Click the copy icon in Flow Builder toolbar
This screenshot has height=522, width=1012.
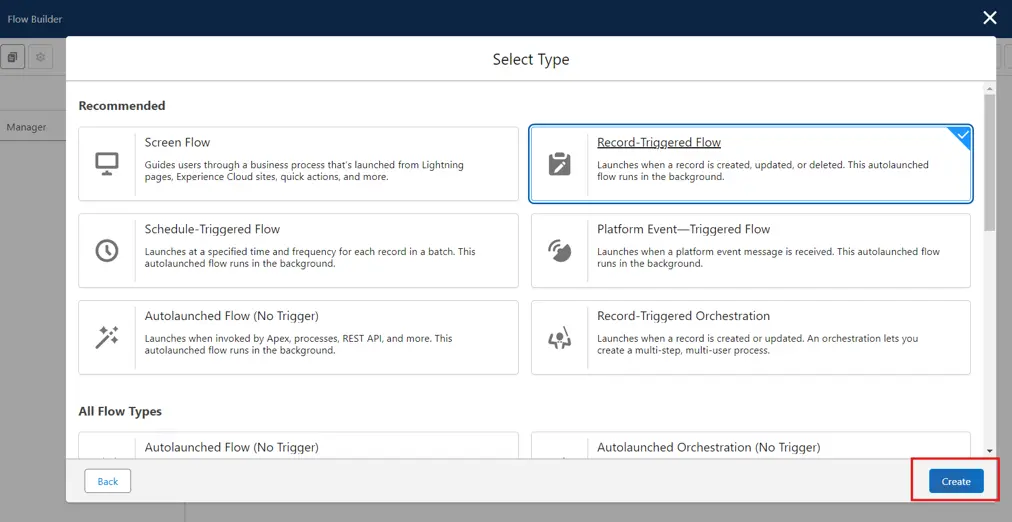[12, 57]
